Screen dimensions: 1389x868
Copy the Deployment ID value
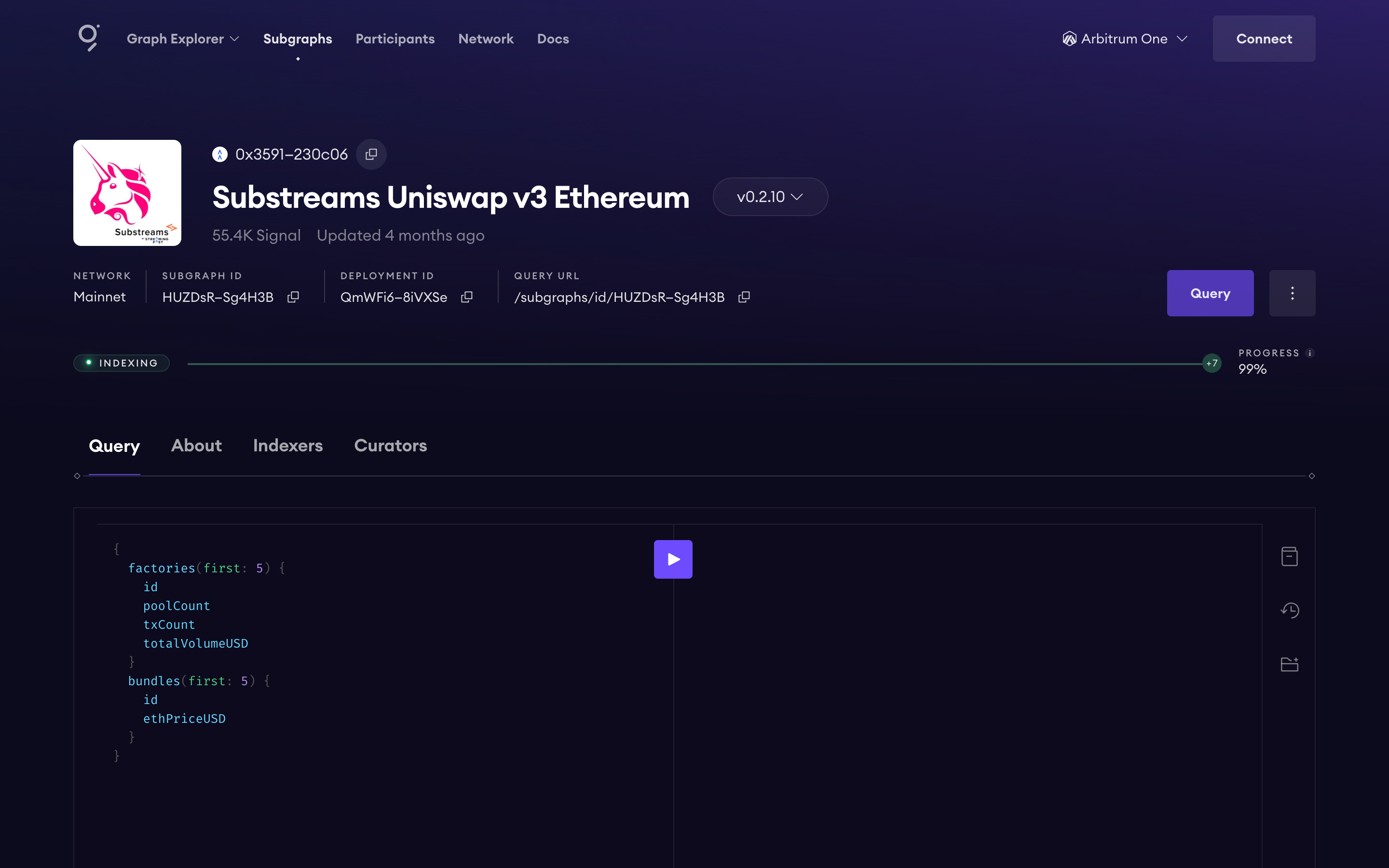coord(467,297)
